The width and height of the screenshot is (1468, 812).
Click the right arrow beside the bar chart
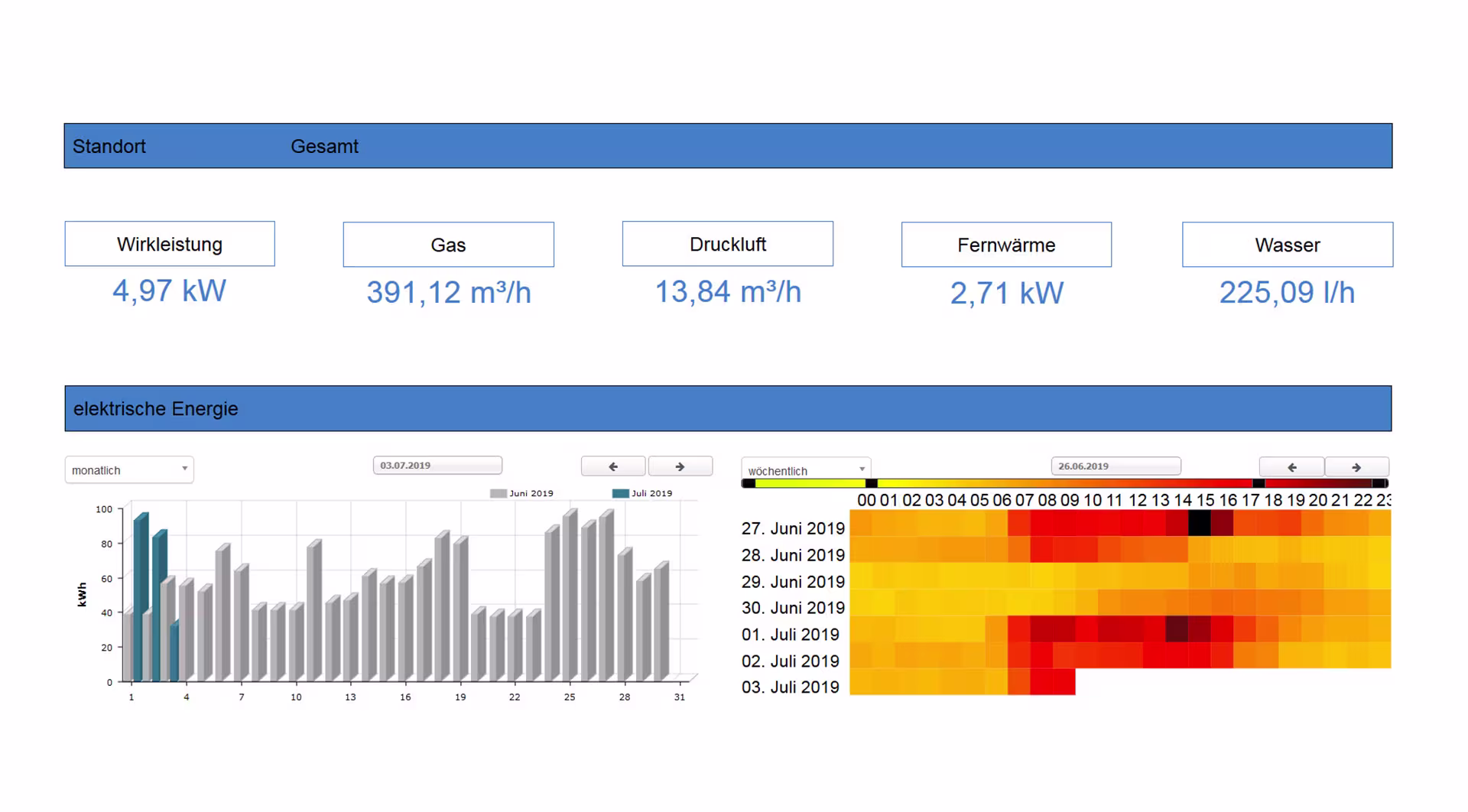[x=680, y=466]
